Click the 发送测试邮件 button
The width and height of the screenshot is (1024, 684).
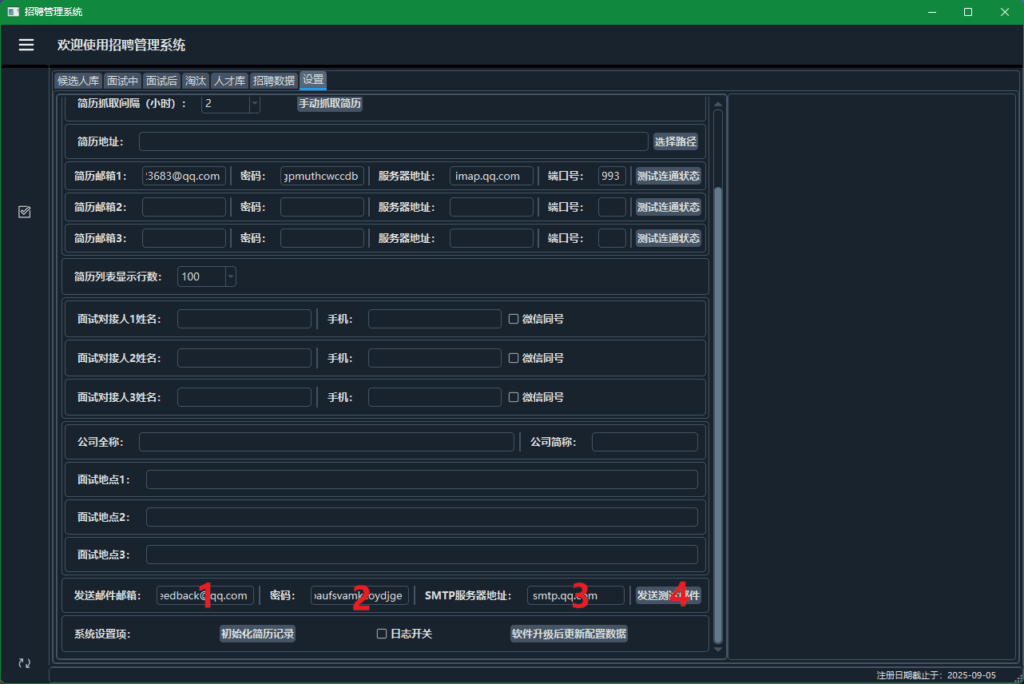click(668, 595)
